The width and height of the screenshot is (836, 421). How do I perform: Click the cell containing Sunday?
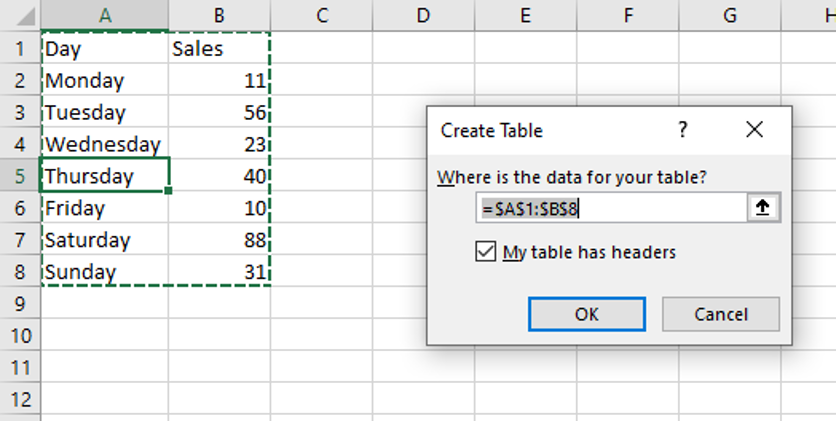pos(105,272)
